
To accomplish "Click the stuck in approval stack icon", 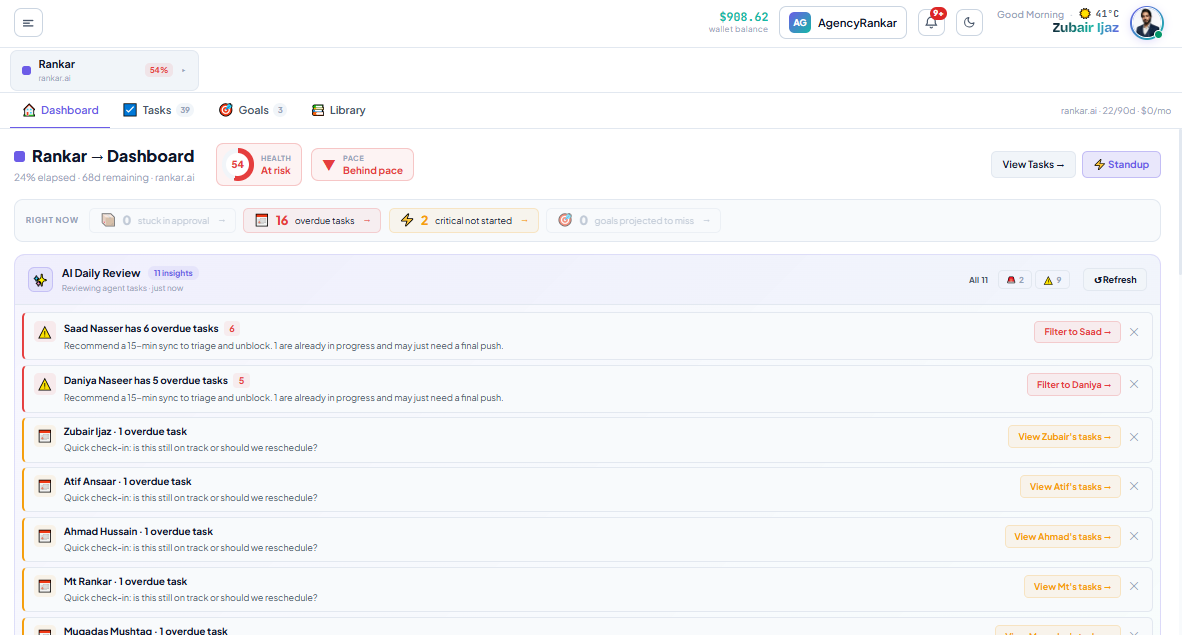I will (108, 220).
